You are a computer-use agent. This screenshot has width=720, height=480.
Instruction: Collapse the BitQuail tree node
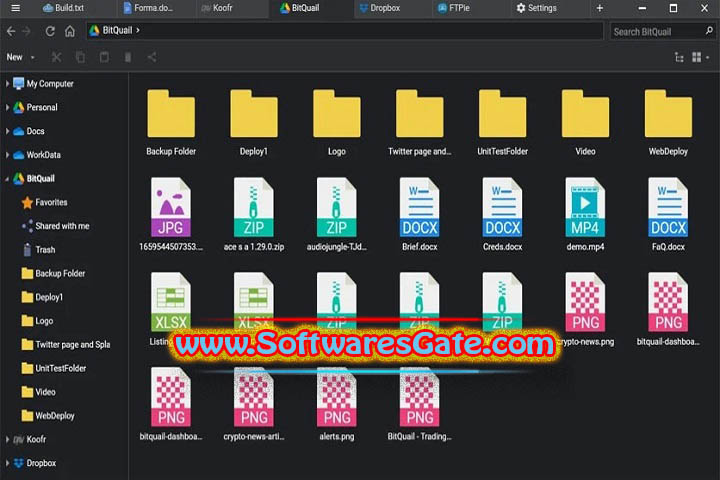(x=7, y=179)
